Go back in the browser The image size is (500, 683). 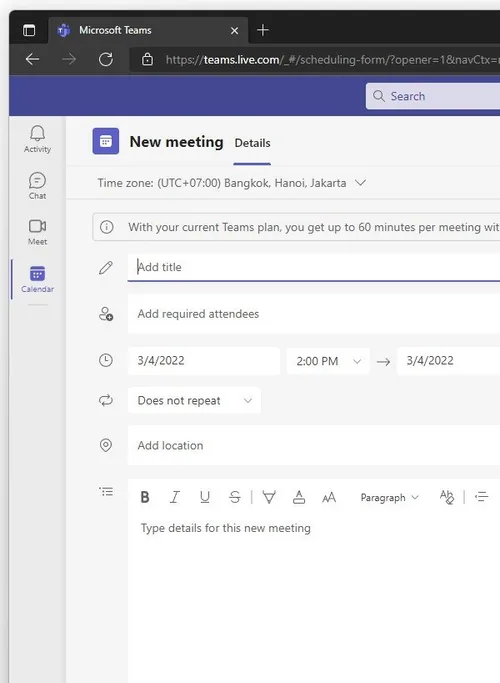click(x=33, y=59)
